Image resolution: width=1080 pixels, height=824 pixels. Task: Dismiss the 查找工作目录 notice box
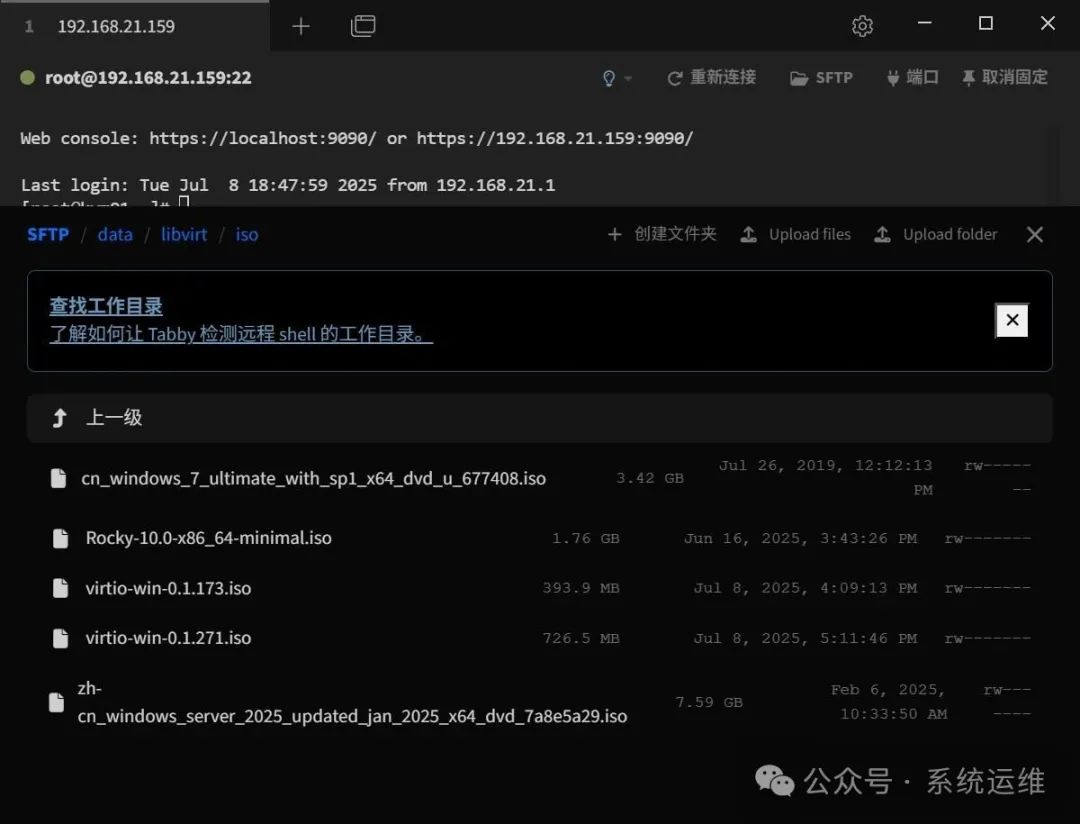pos(1012,320)
